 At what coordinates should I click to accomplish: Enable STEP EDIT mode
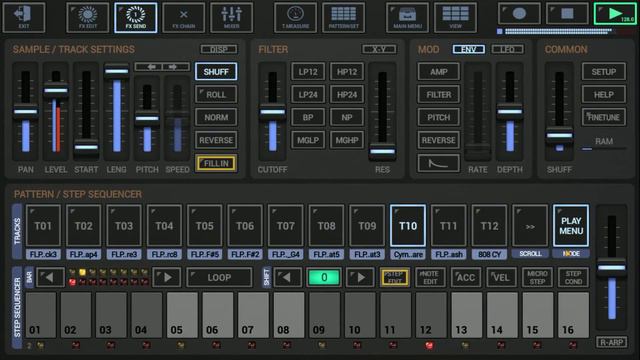click(x=394, y=278)
